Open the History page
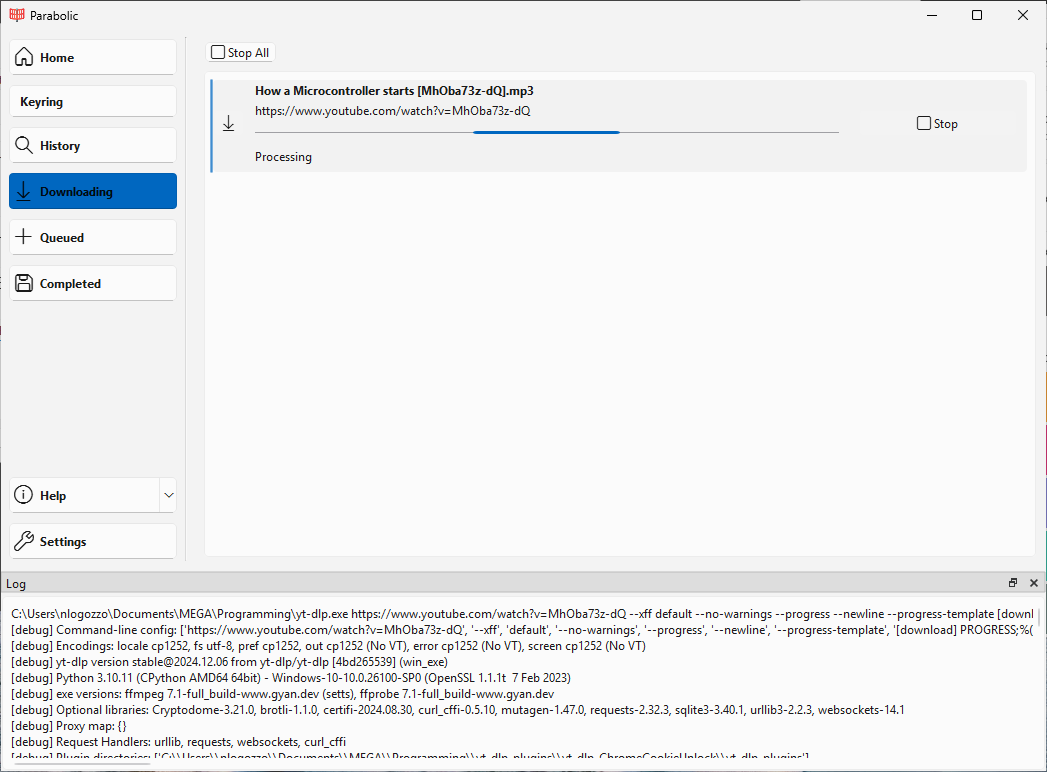The image size is (1047, 772). pos(93,146)
